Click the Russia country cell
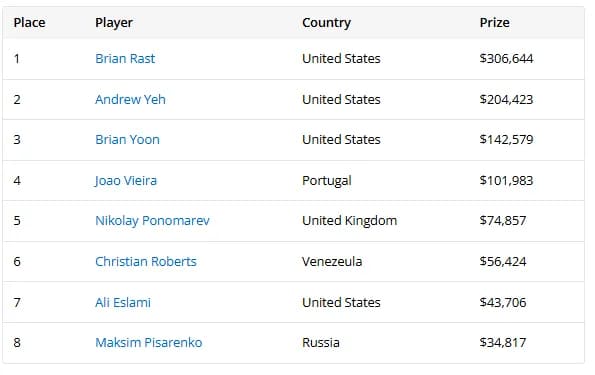Screen dimensions: 595x375 (x=321, y=343)
